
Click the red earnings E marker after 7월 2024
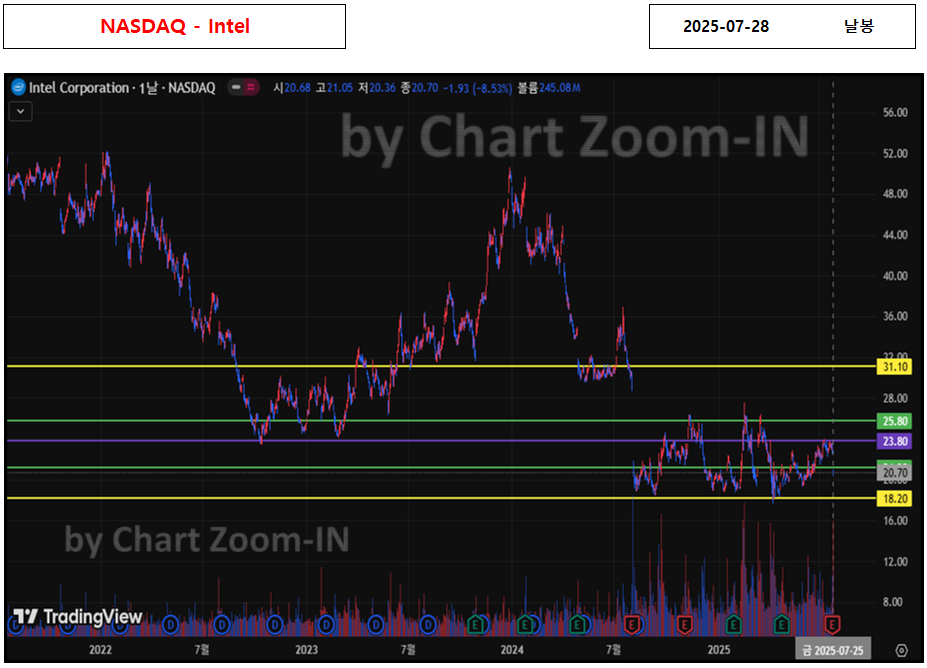tap(632, 624)
